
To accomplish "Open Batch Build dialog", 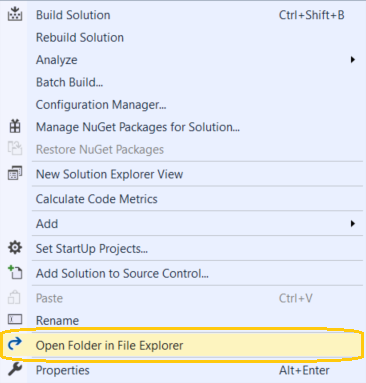I will tap(69, 82).
